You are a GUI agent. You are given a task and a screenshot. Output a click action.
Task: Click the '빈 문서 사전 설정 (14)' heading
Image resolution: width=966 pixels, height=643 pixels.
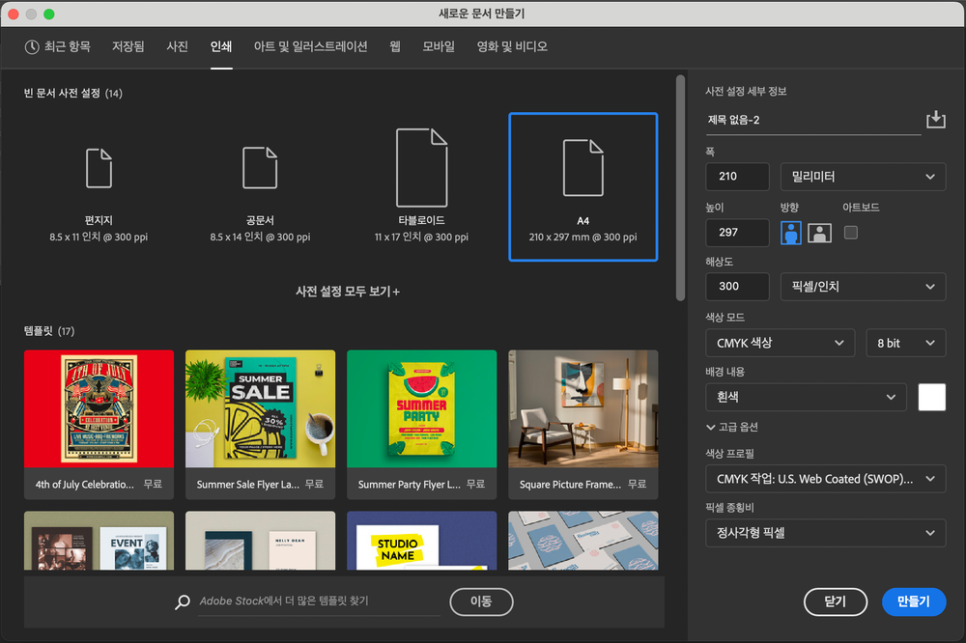click(73, 94)
